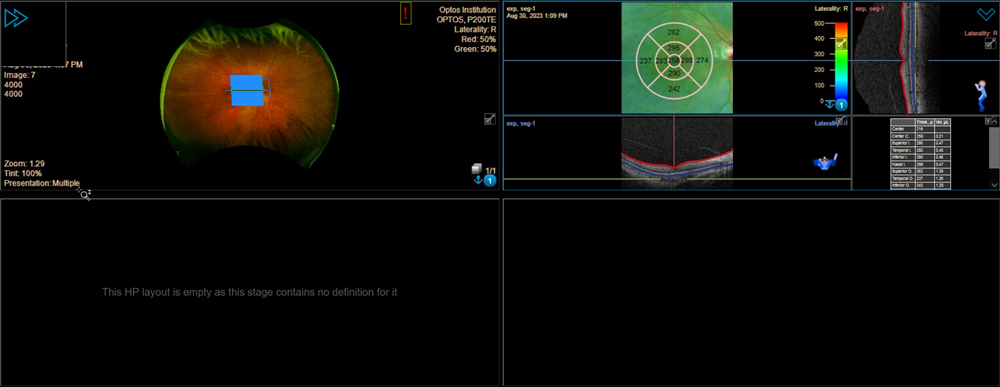Click the Presentation: Multiple label
The height and width of the screenshot is (387, 1000).
42,183
